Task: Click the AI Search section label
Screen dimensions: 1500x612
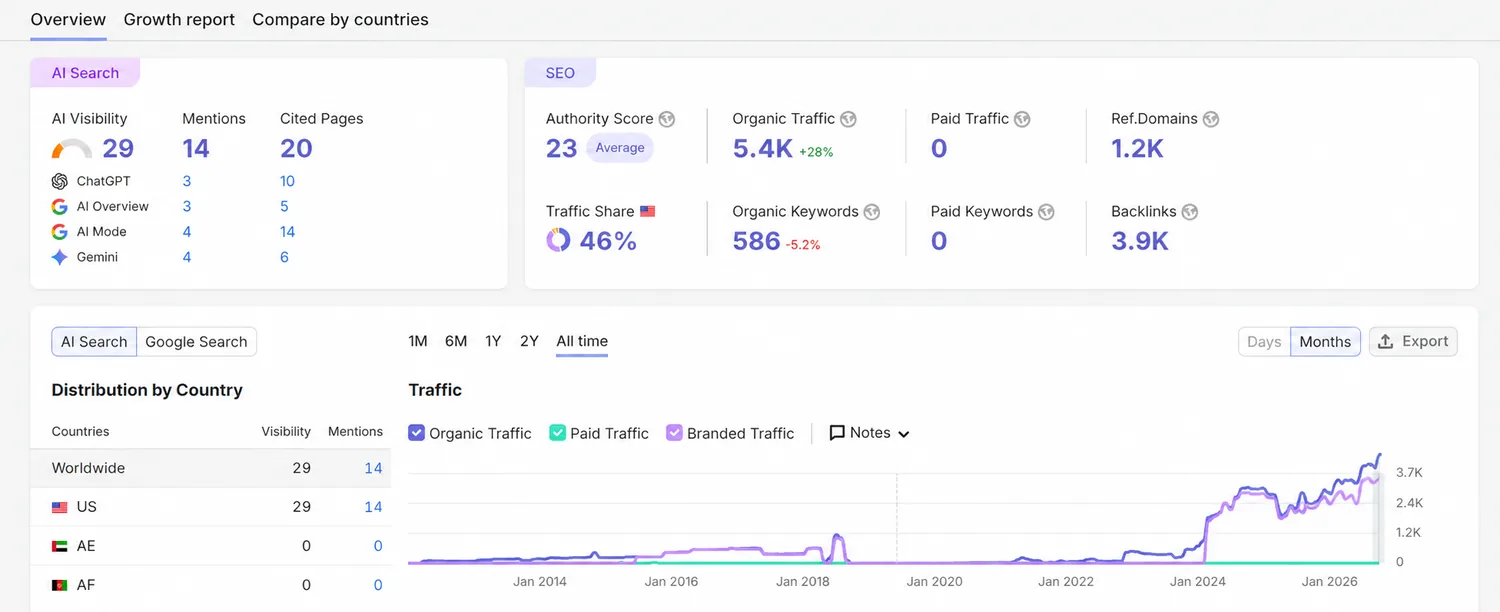Action: click(85, 73)
